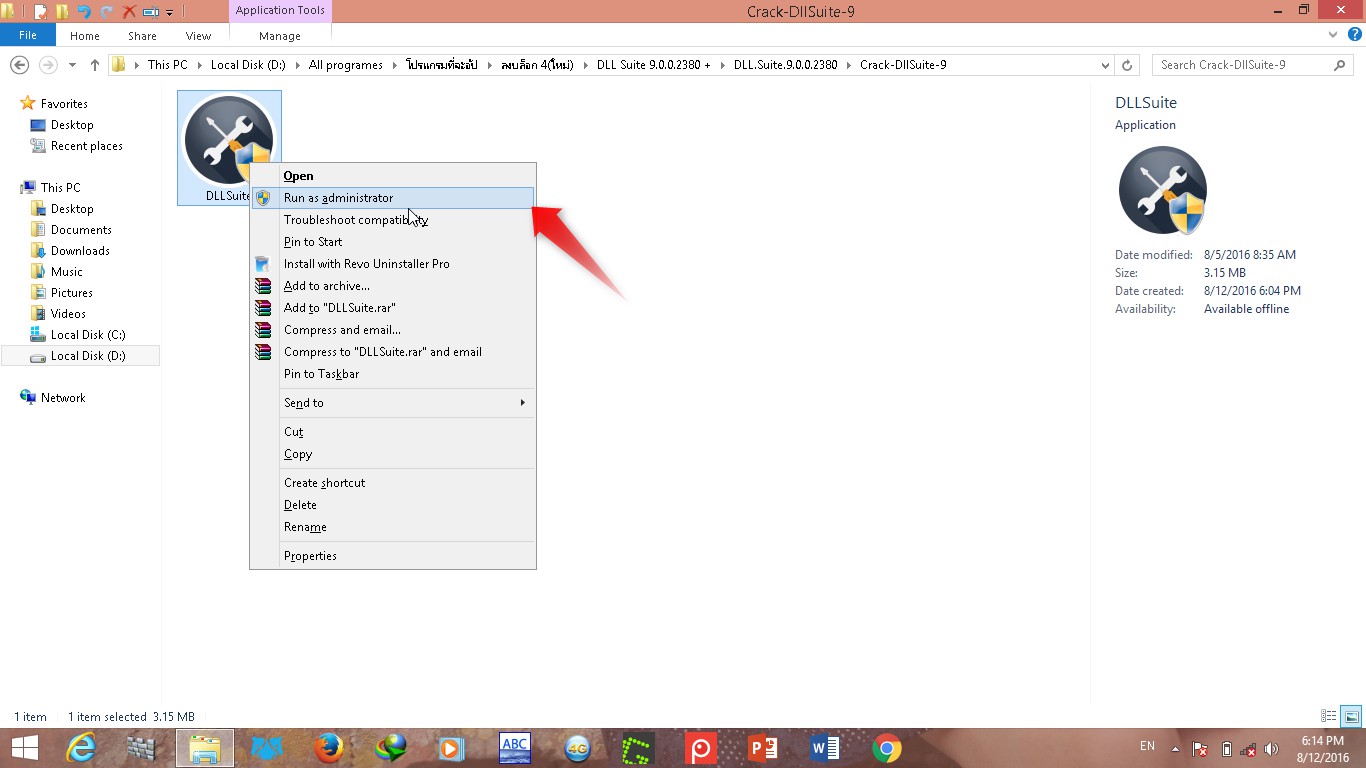The height and width of the screenshot is (768, 1366).
Task: Click the Properties icon in quick access toolbar
Action: coord(41,12)
